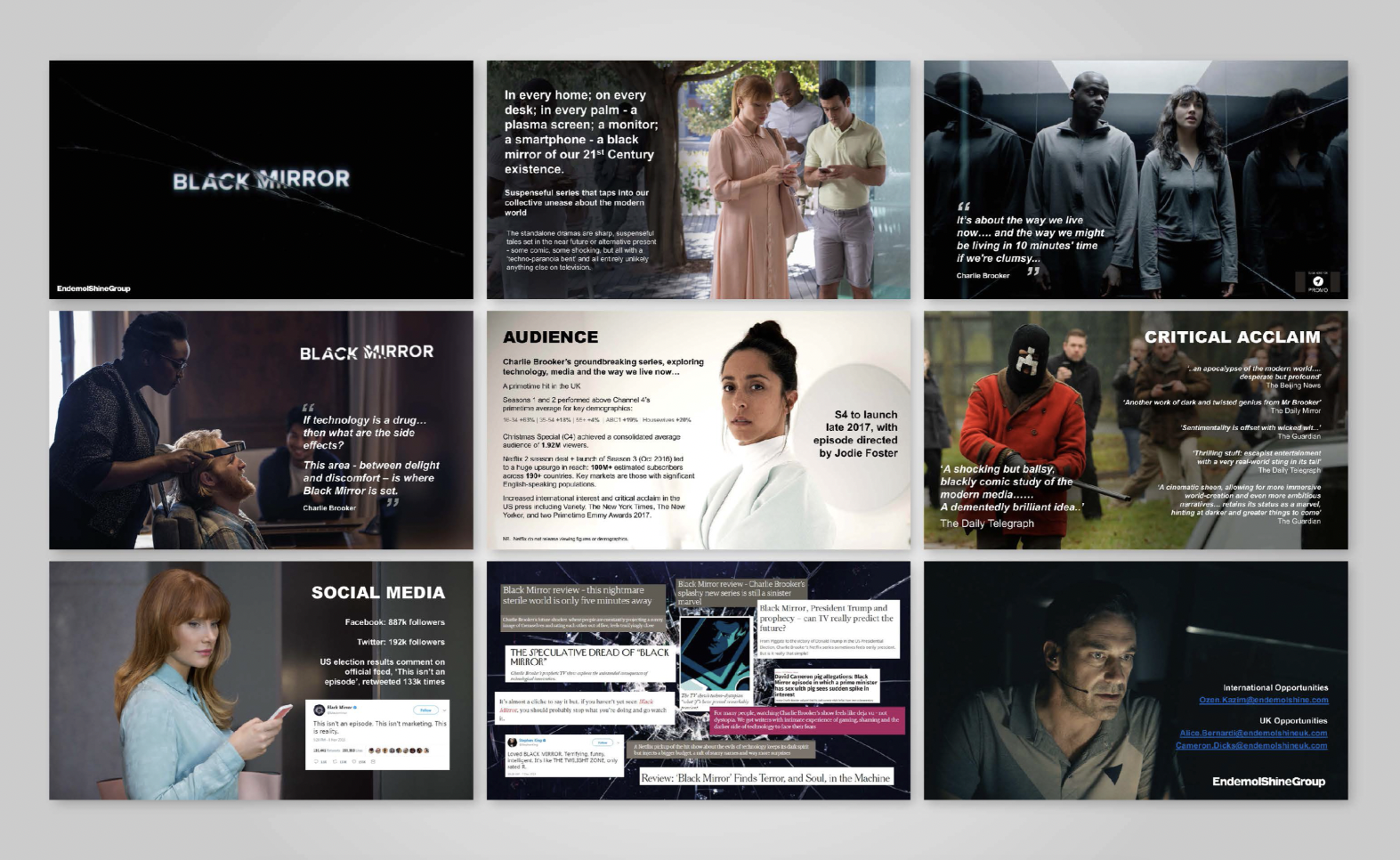Image resolution: width=1400 pixels, height=860 pixels.
Task: Click the 'SOCIAL MEDIA' heading text
Action: coord(377,593)
